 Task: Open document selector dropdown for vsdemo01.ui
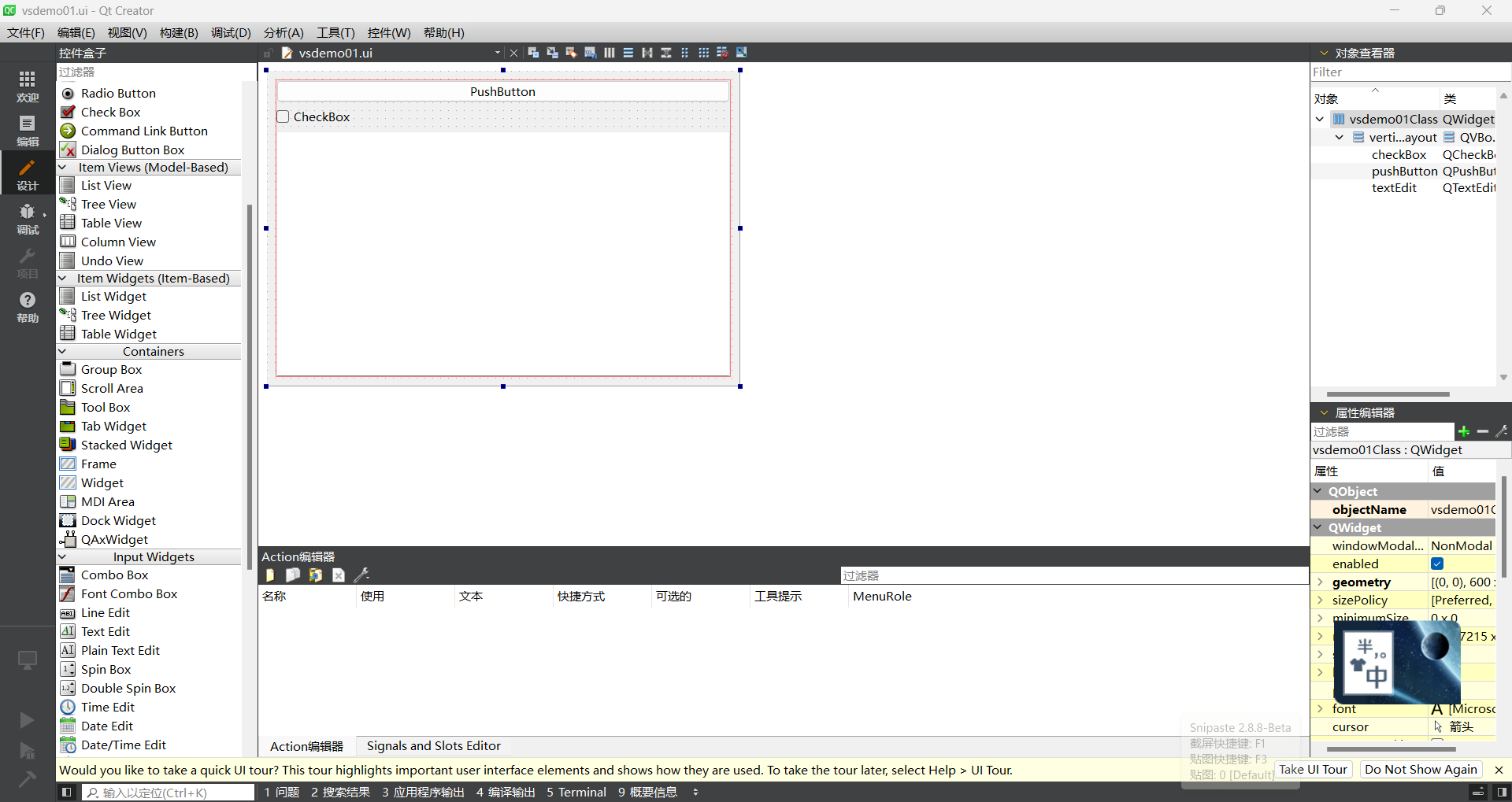497,53
